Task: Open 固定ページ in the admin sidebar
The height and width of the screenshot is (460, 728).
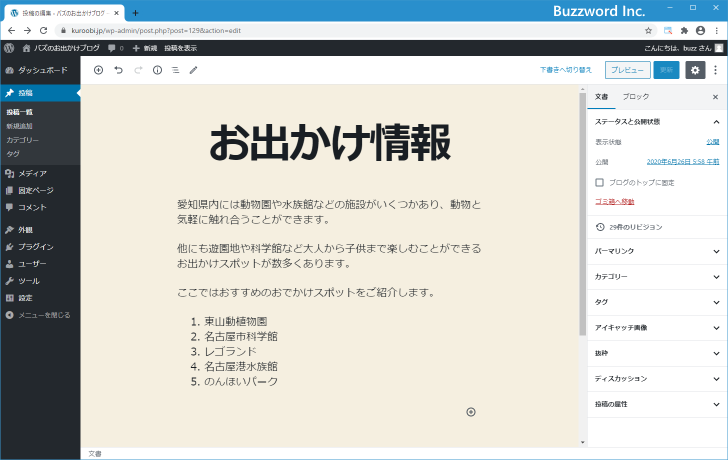Action: [40, 190]
